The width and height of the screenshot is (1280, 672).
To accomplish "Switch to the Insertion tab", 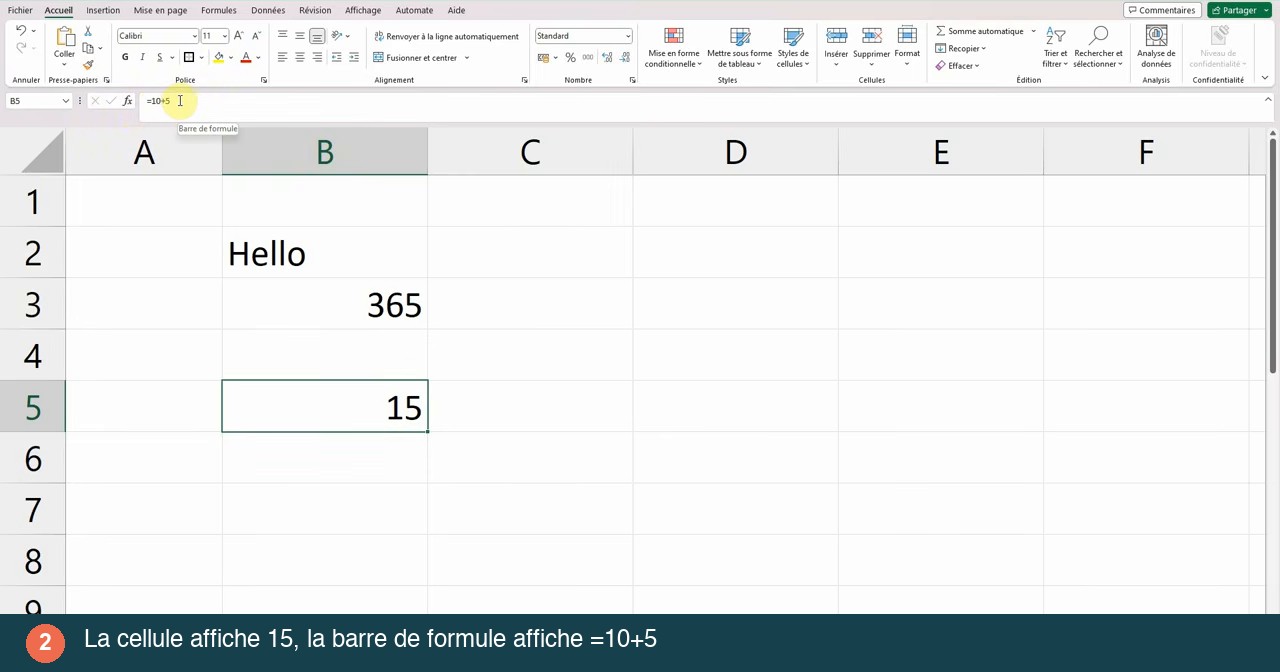I will pyautogui.click(x=103, y=10).
